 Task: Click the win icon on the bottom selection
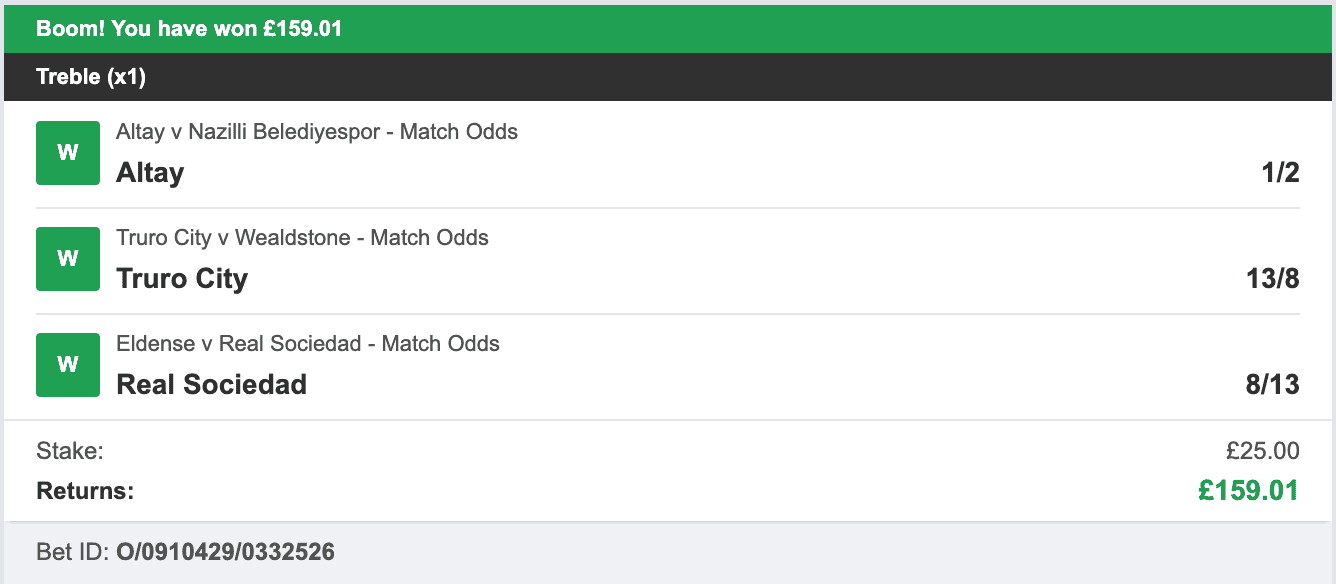click(67, 364)
